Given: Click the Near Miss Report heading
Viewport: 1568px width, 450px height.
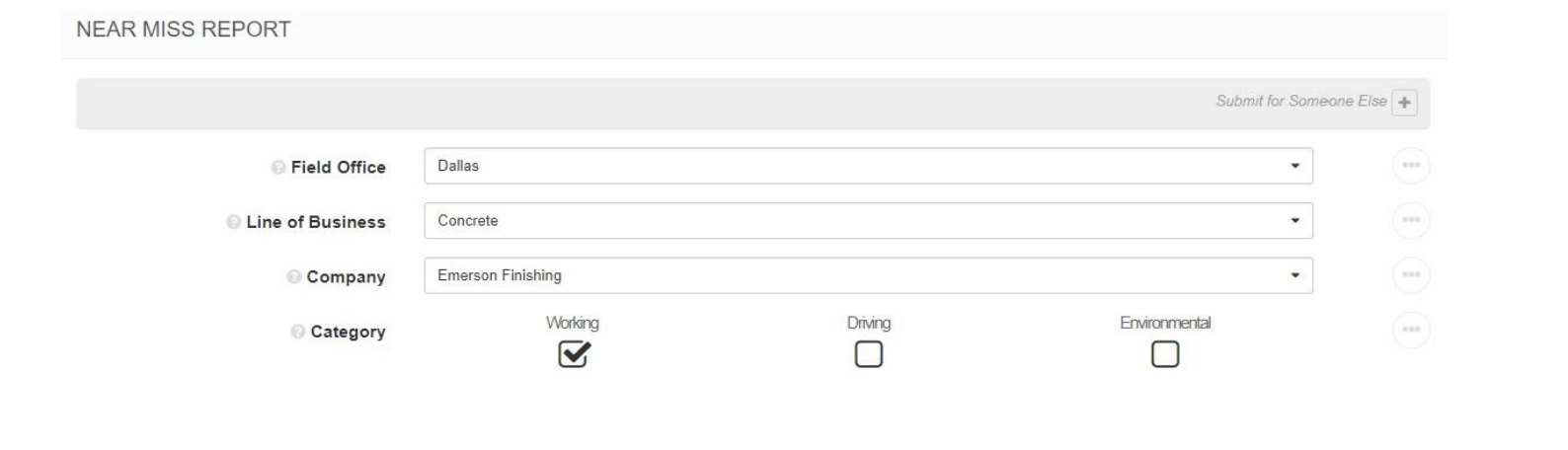Looking at the screenshot, I should pyautogui.click(x=184, y=30).
